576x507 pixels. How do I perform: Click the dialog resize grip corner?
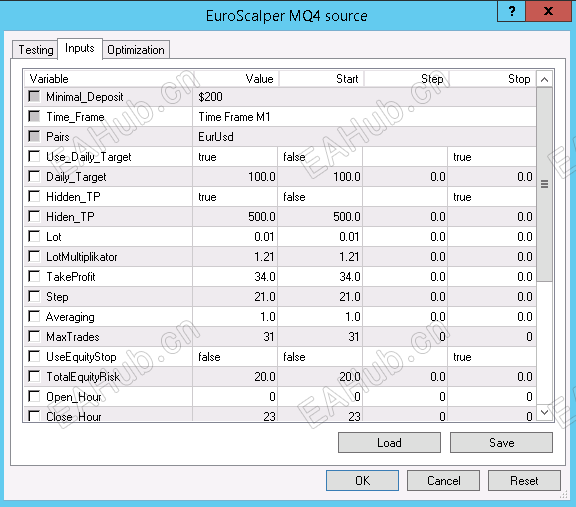click(564, 495)
